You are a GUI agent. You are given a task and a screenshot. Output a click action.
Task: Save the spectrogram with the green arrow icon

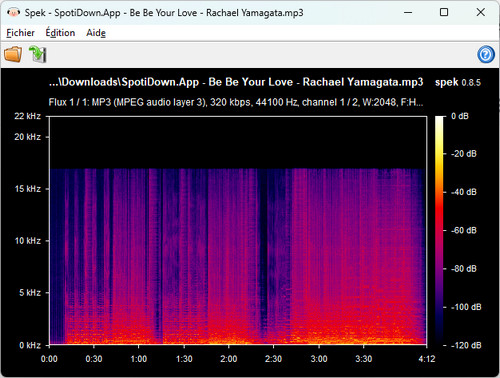(38, 54)
